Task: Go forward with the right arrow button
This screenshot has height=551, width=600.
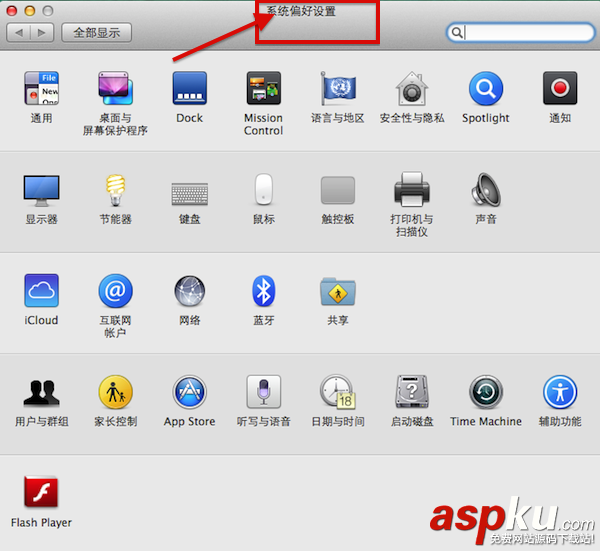Action: 42,33
